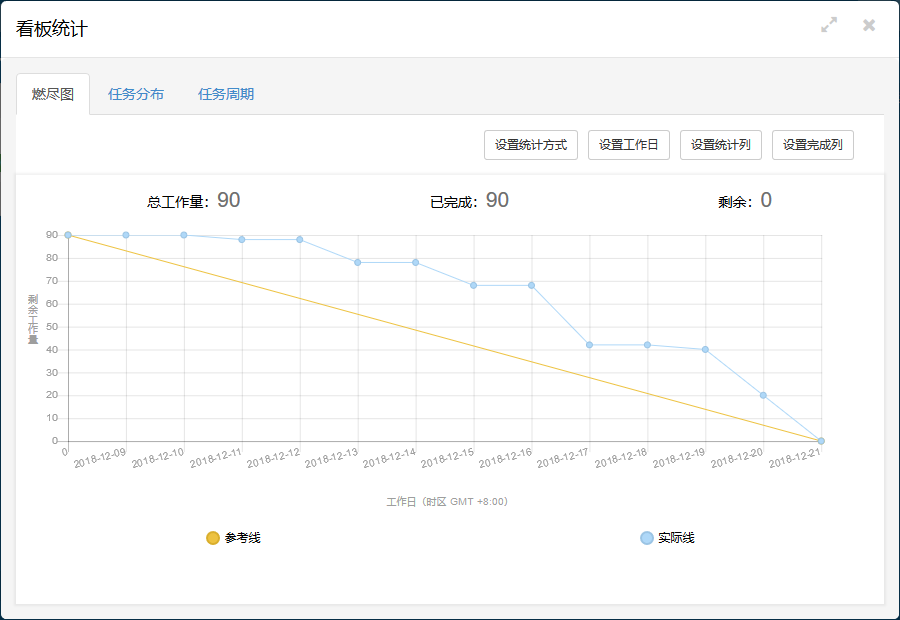
Task: Switch to the 燃尽图 tab
Action: [53, 94]
